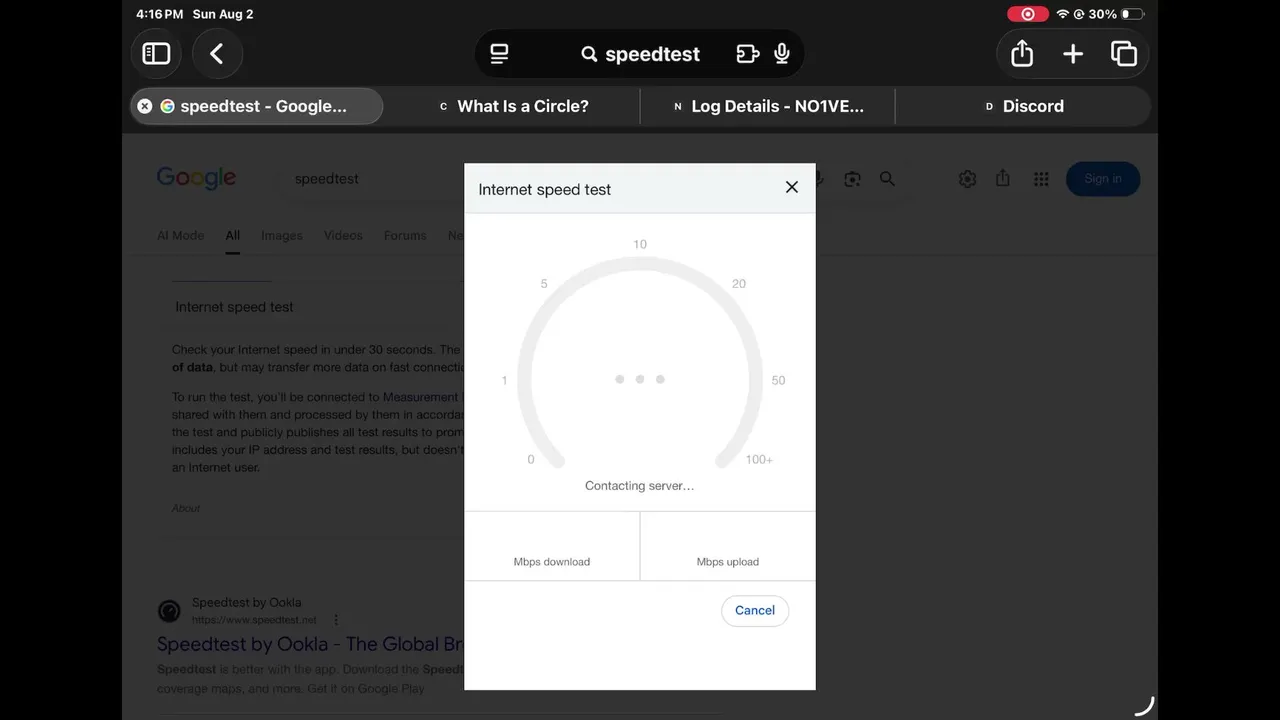1280x720 pixels.
Task: Open Google Lens image search icon
Action: (x=852, y=179)
